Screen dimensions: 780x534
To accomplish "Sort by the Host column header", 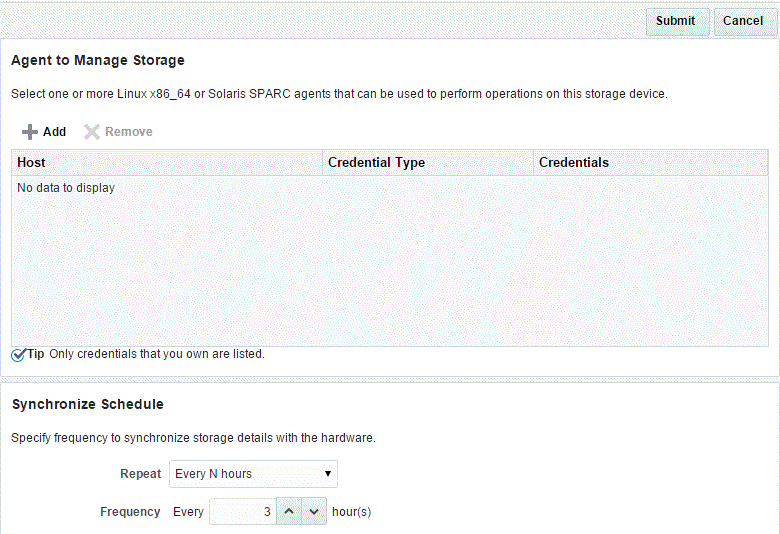I will coord(32,163).
